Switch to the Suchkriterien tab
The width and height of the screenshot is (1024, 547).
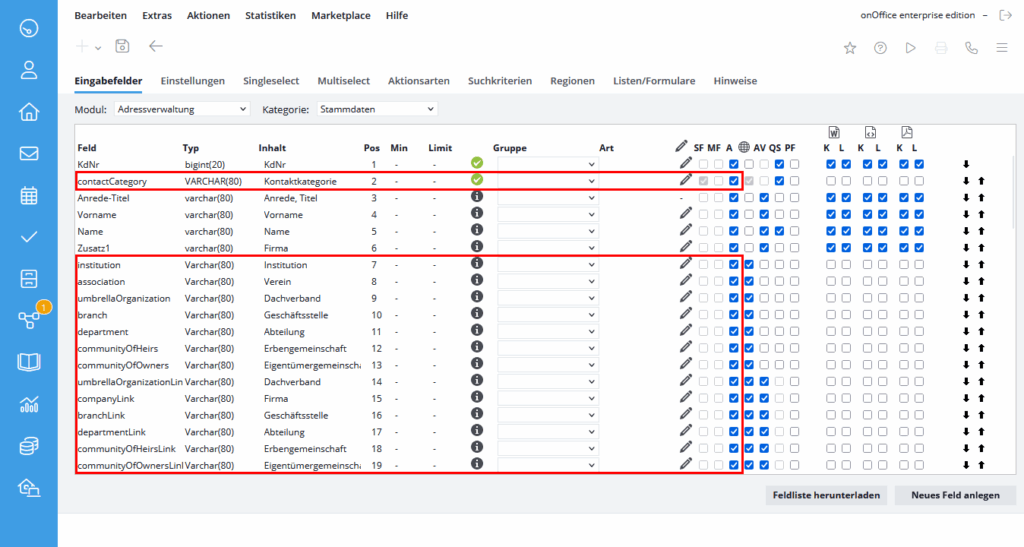(x=499, y=81)
